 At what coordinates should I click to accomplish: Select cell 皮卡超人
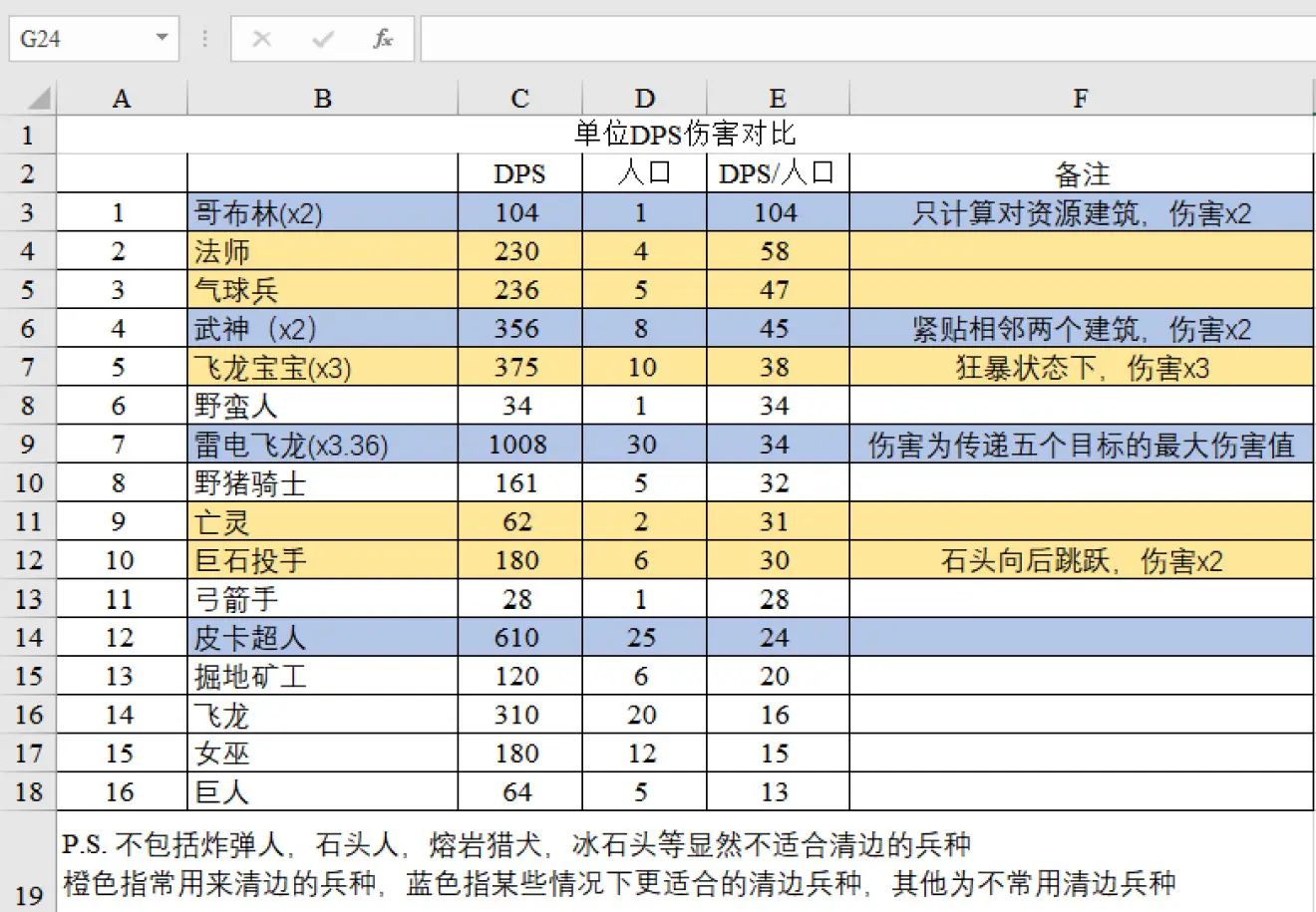322,638
